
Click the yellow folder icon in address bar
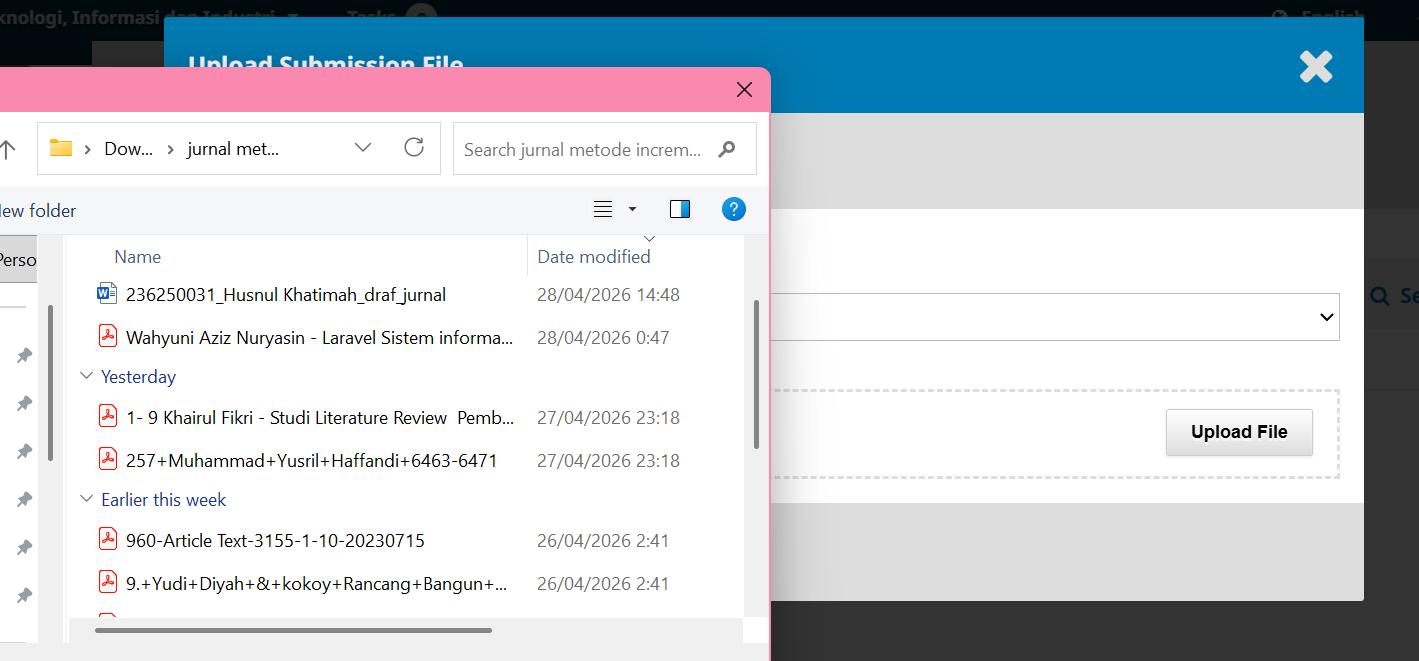coord(61,148)
